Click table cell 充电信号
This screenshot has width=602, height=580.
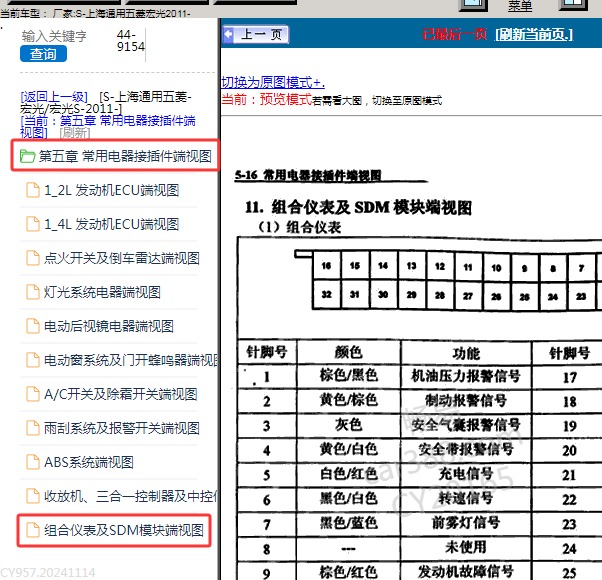[466, 474]
